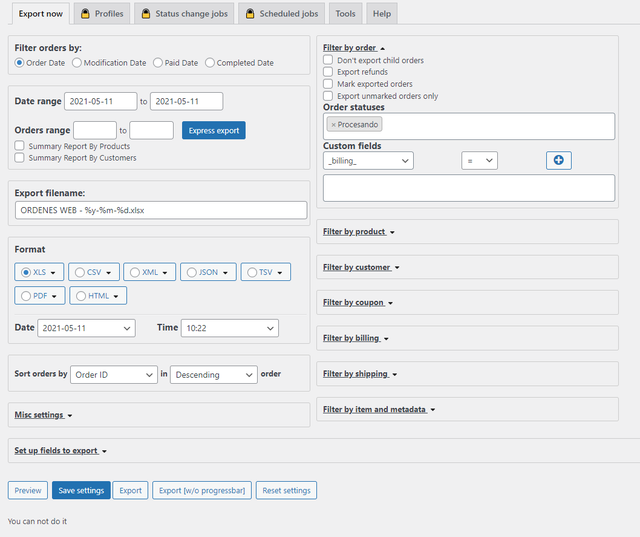Image resolution: width=640 pixels, height=537 pixels.
Task: Expand Filter by billing section
Action: (356, 338)
